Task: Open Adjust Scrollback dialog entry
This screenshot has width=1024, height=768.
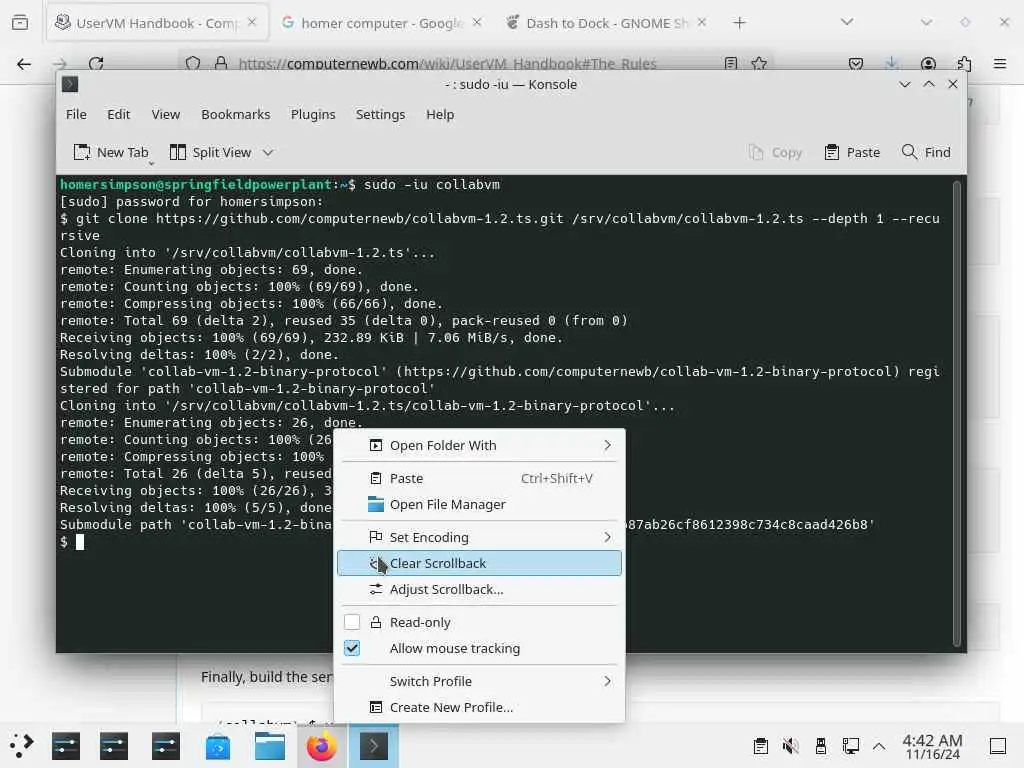Action: (x=479, y=589)
